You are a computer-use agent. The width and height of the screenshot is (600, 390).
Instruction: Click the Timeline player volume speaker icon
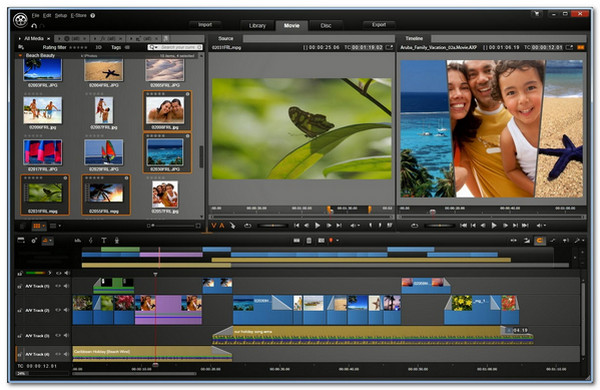tap(539, 226)
